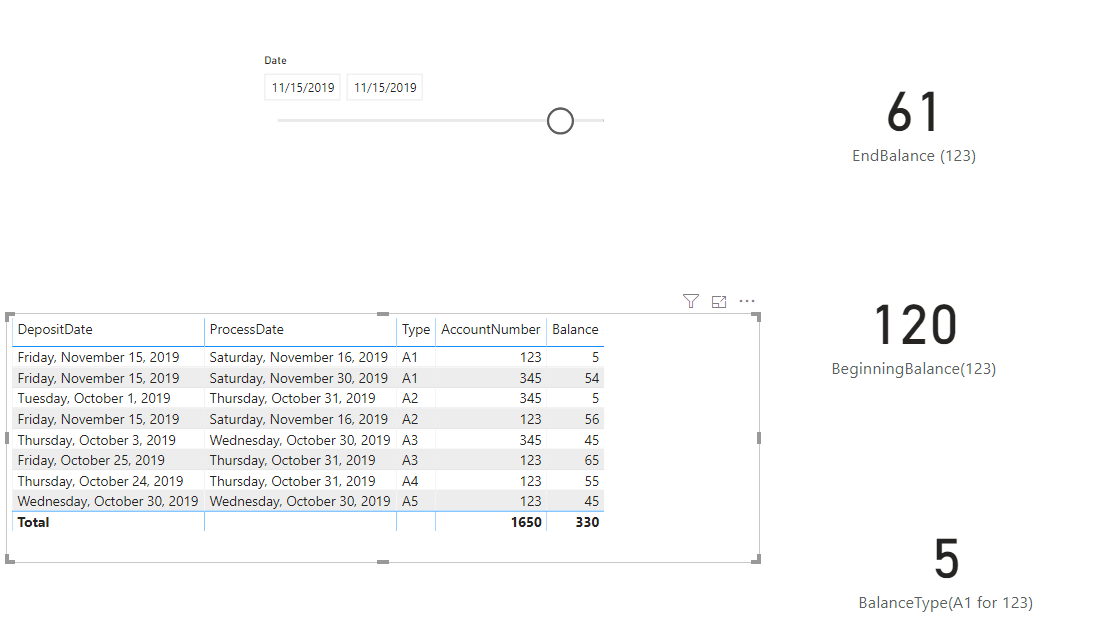Click balance value 54
The image size is (1106, 629).
click(592, 378)
